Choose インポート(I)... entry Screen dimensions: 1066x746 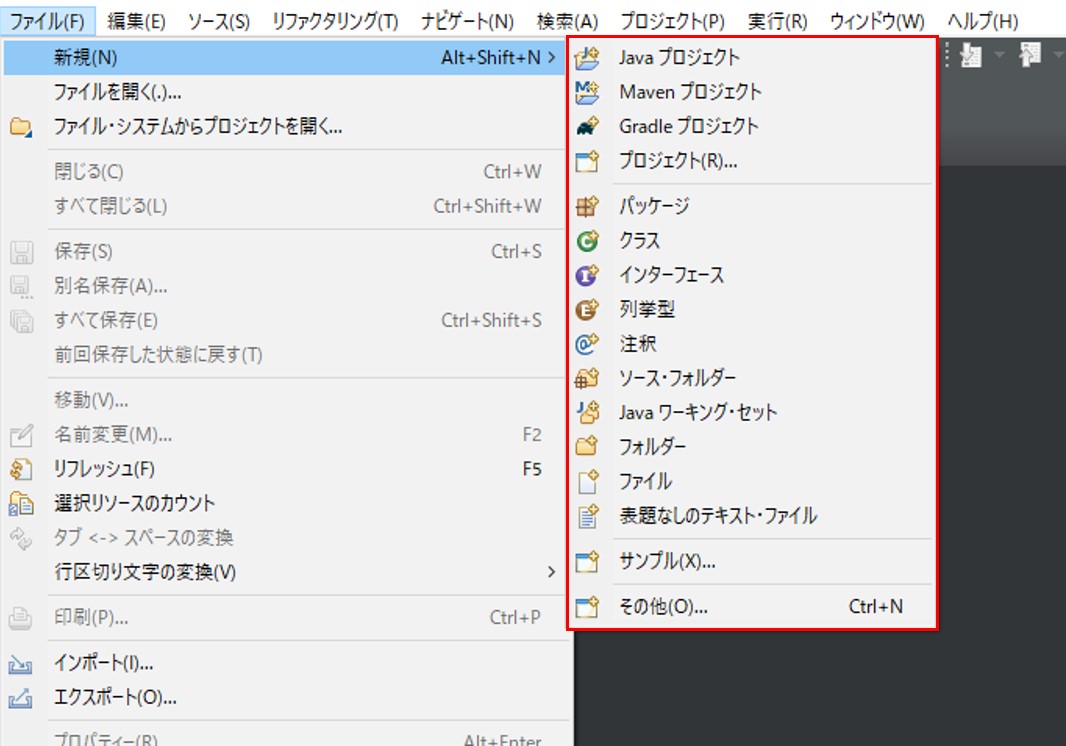pyautogui.click(x=286, y=664)
